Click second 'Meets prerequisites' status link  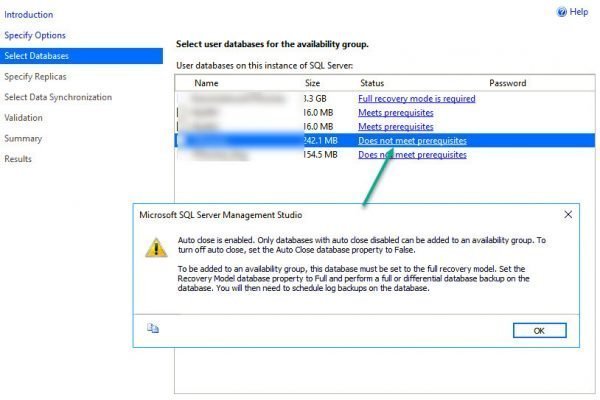pyautogui.click(x=395, y=127)
